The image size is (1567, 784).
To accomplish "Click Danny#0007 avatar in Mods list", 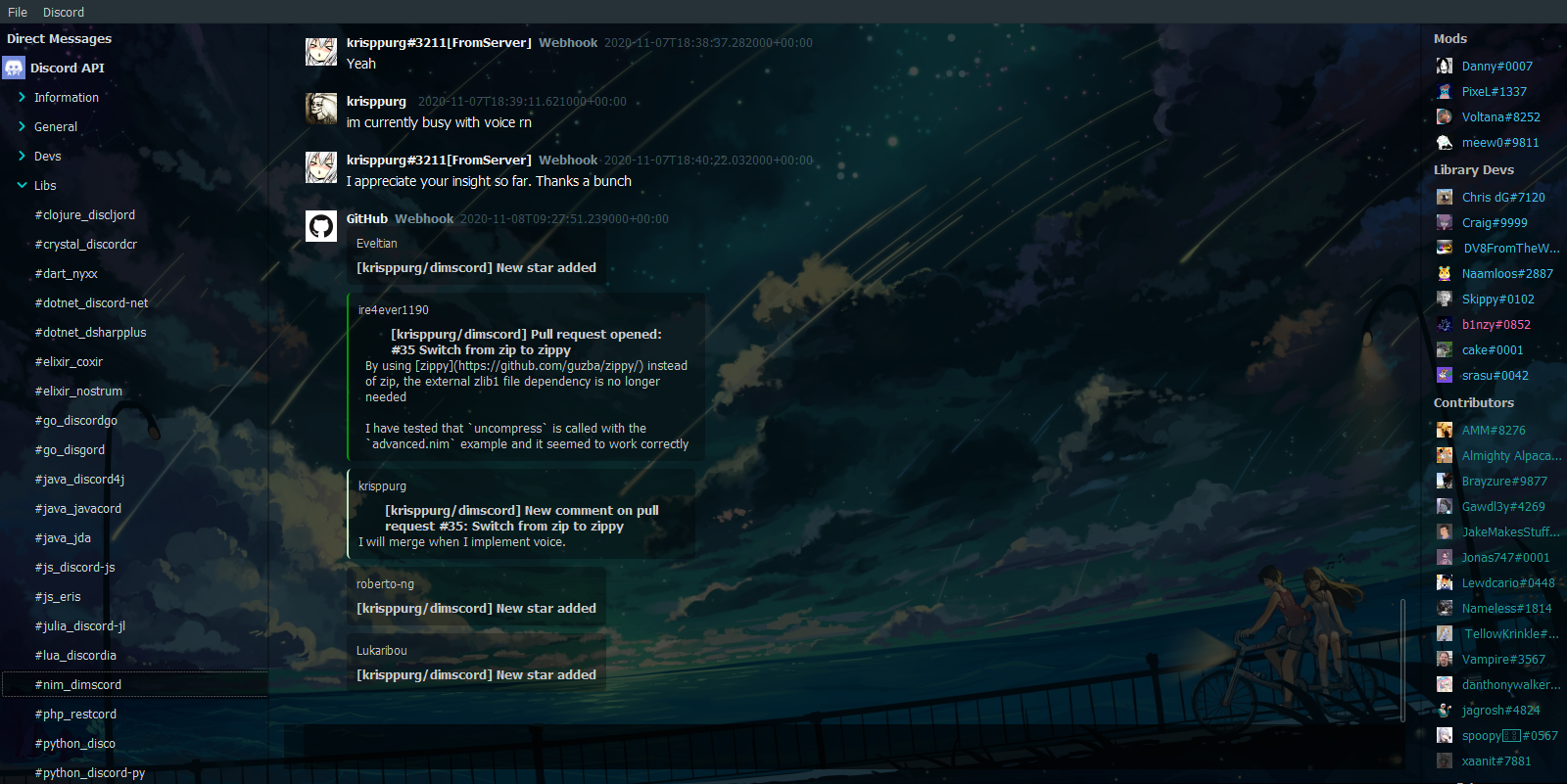I will click(x=1445, y=66).
